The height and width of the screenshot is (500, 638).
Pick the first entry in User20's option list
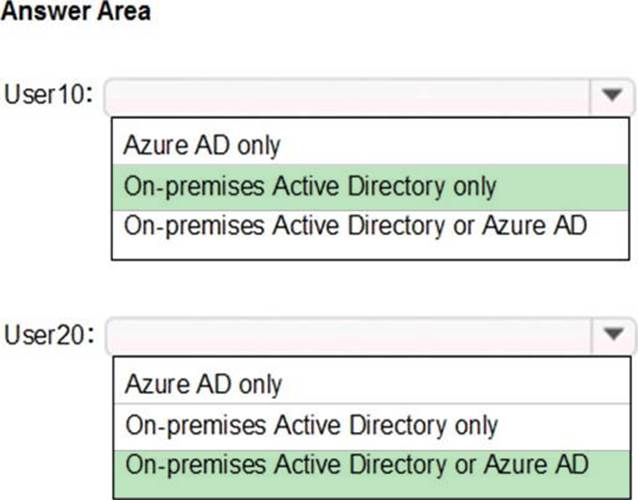(x=202, y=384)
